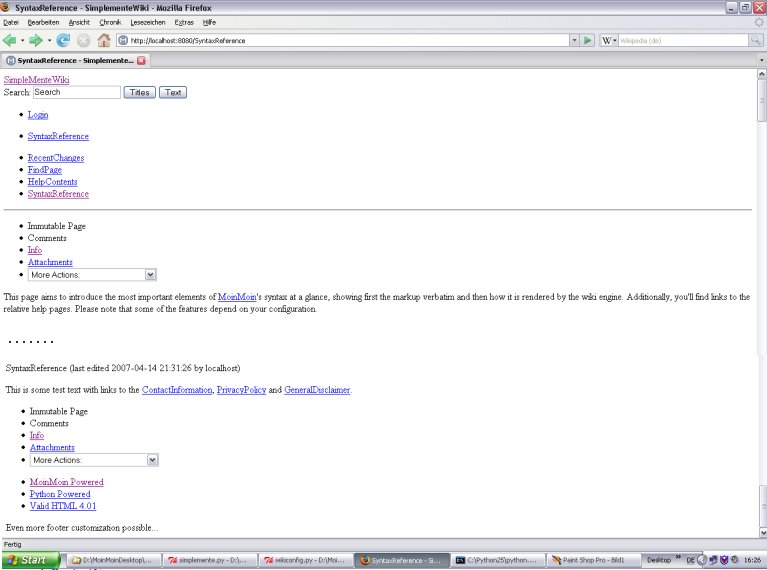Reload the page with the refresh icon

tap(63, 40)
